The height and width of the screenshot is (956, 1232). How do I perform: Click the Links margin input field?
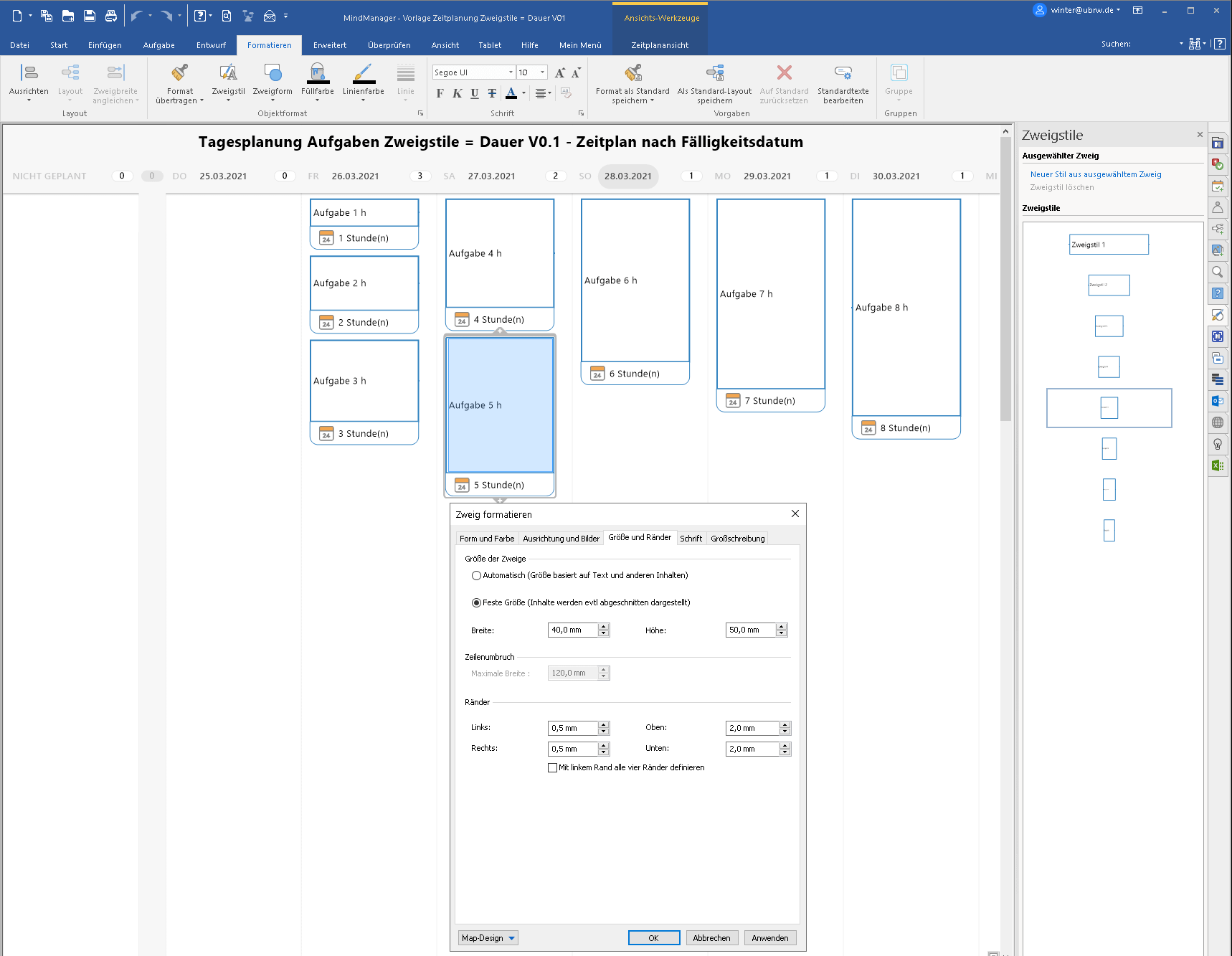coord(573,728)
